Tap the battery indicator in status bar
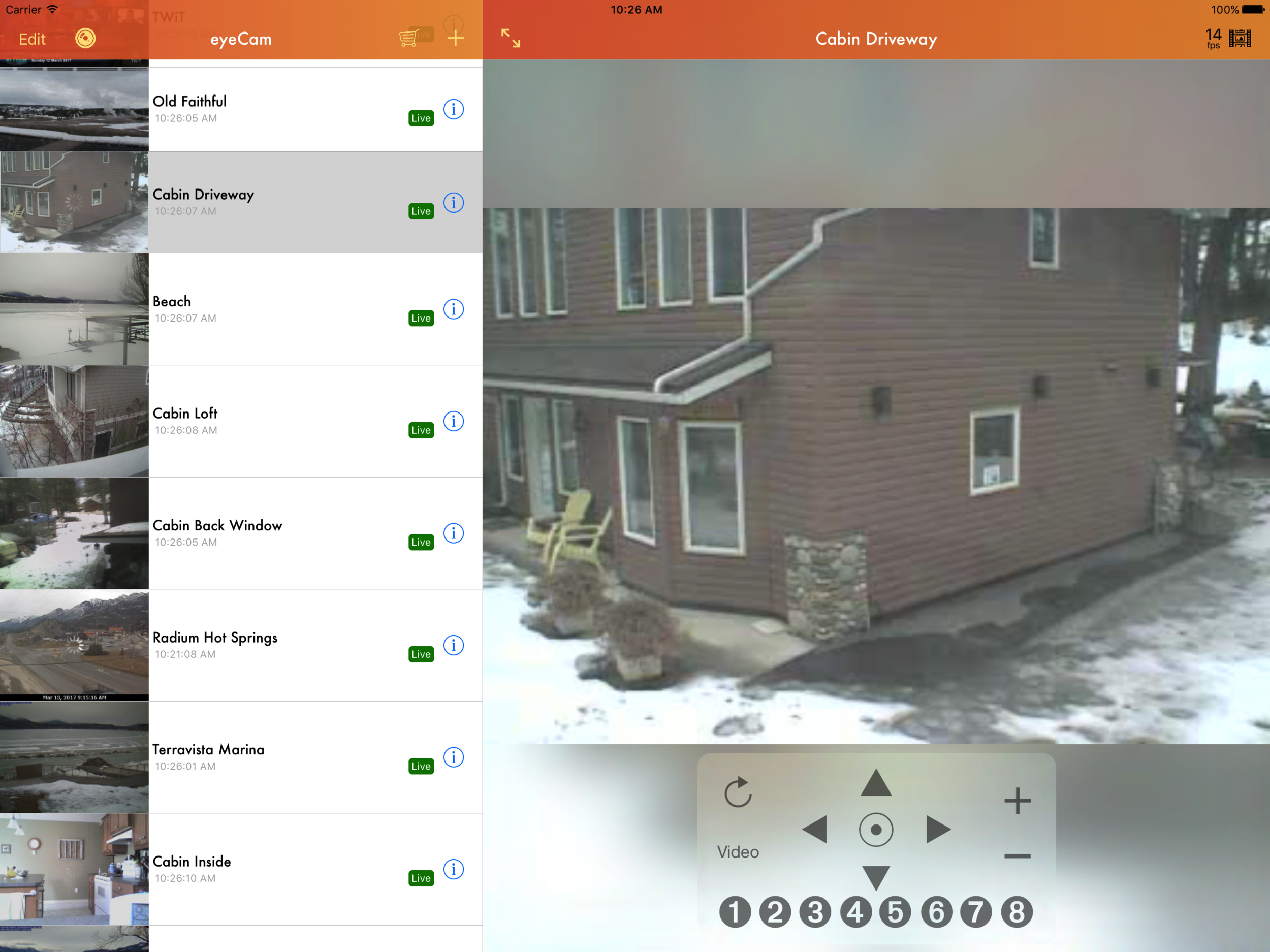The height and width of the screenshot is (952, 1270). (x=1253, y=10)
